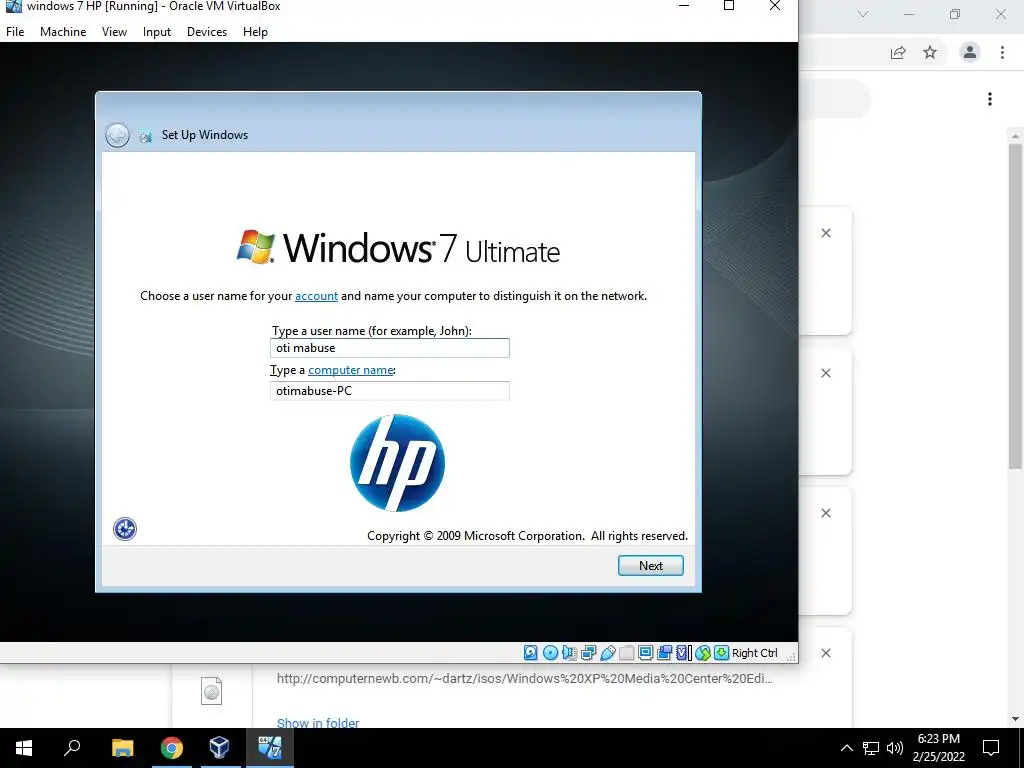The width and height of the screenshot is (1024, 768).
Task: Click the back arrow in Set Up Windows
Action: (x=118, y=135)
